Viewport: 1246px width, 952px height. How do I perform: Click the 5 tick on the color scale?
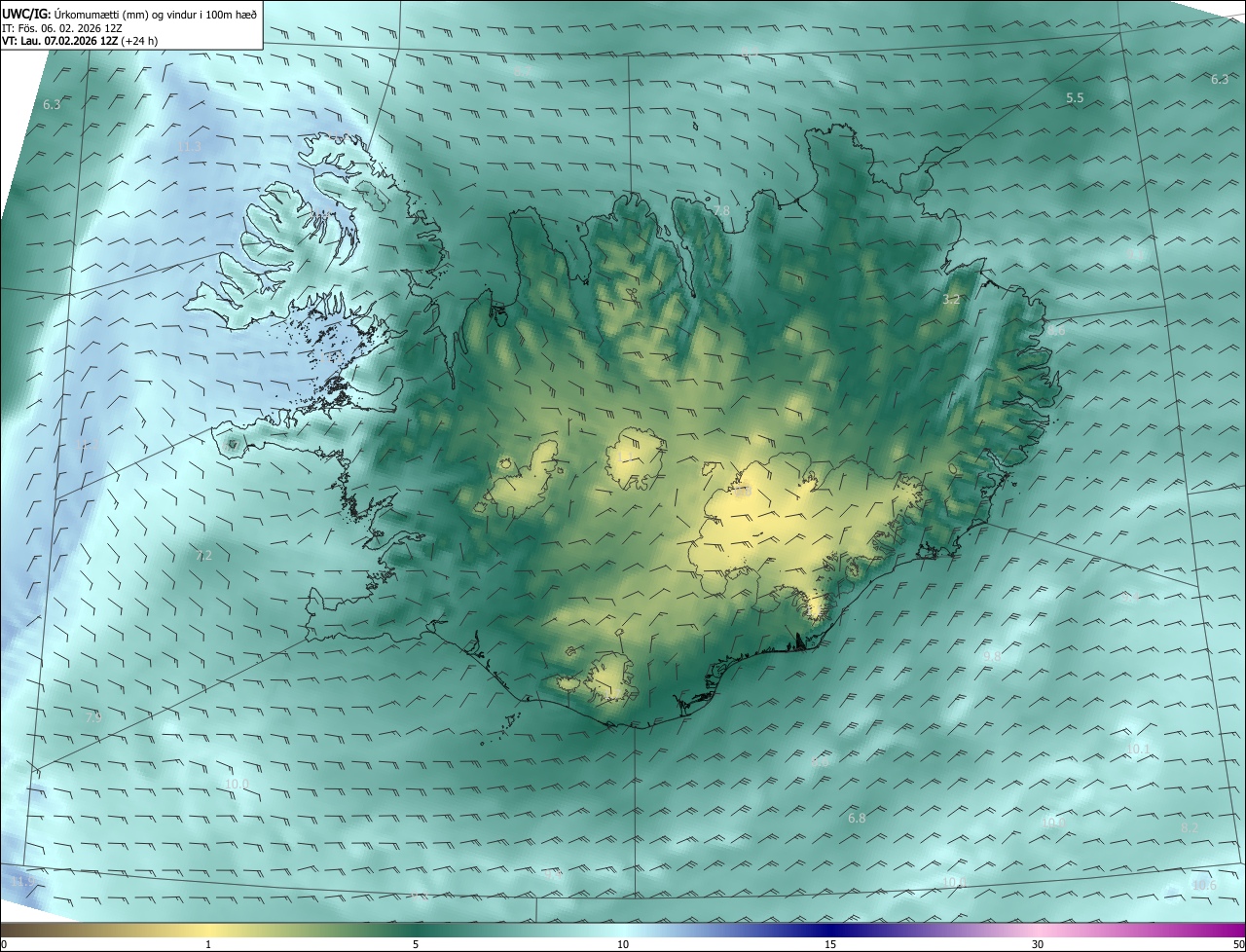(416, 945)
